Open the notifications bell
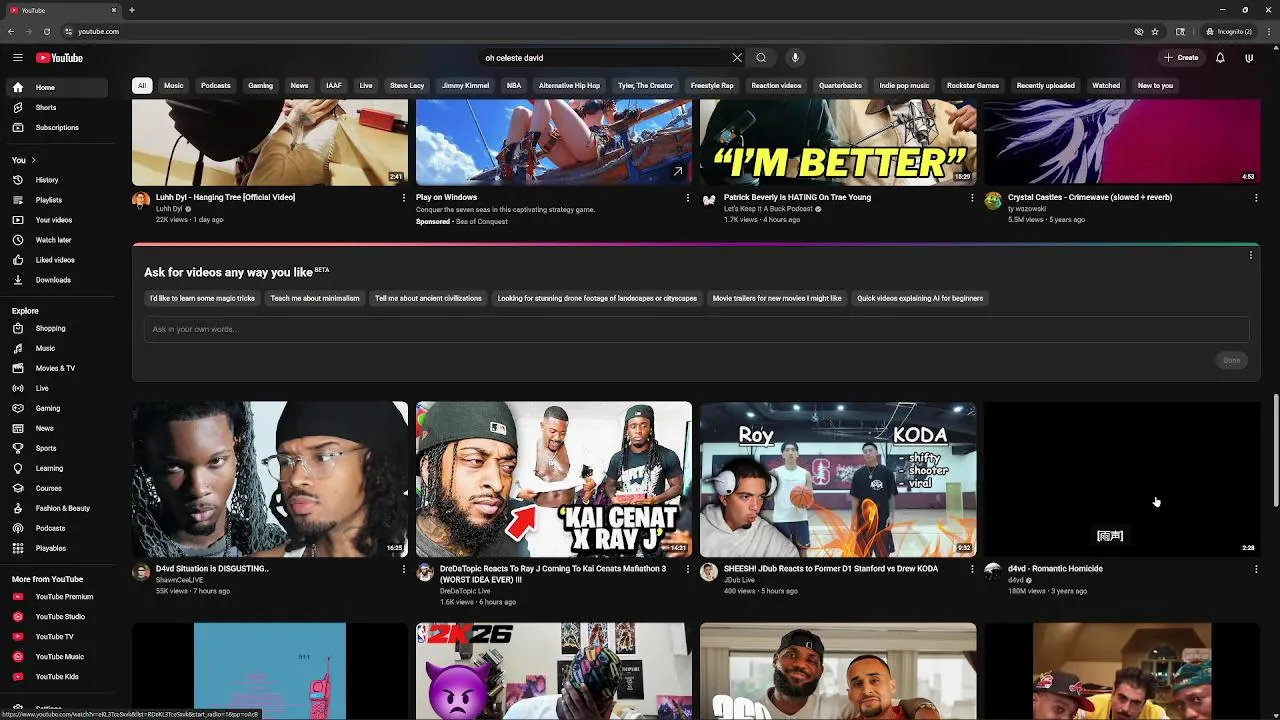The width and height of the screenshot is (1280, 720). click(x=1220, y=58)
